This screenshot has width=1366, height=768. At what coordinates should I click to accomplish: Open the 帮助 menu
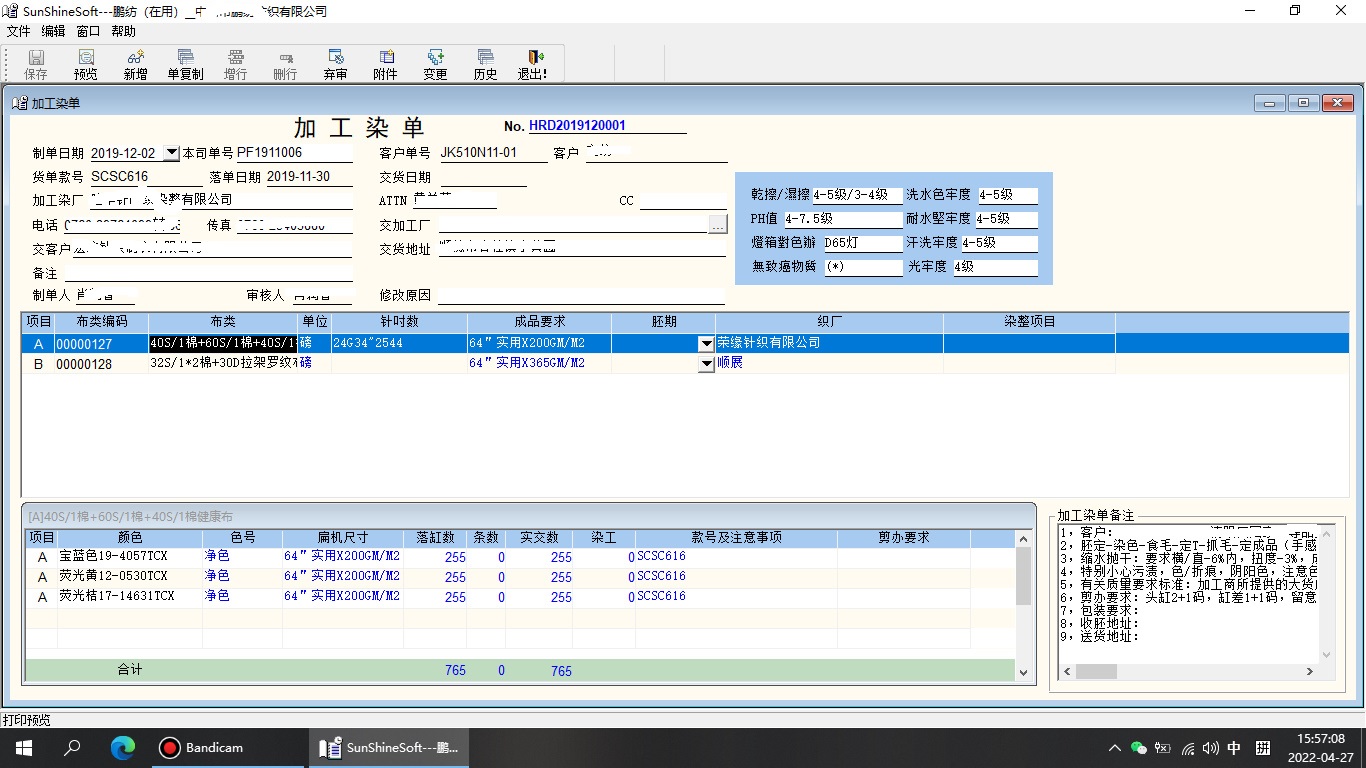point(123,31)
